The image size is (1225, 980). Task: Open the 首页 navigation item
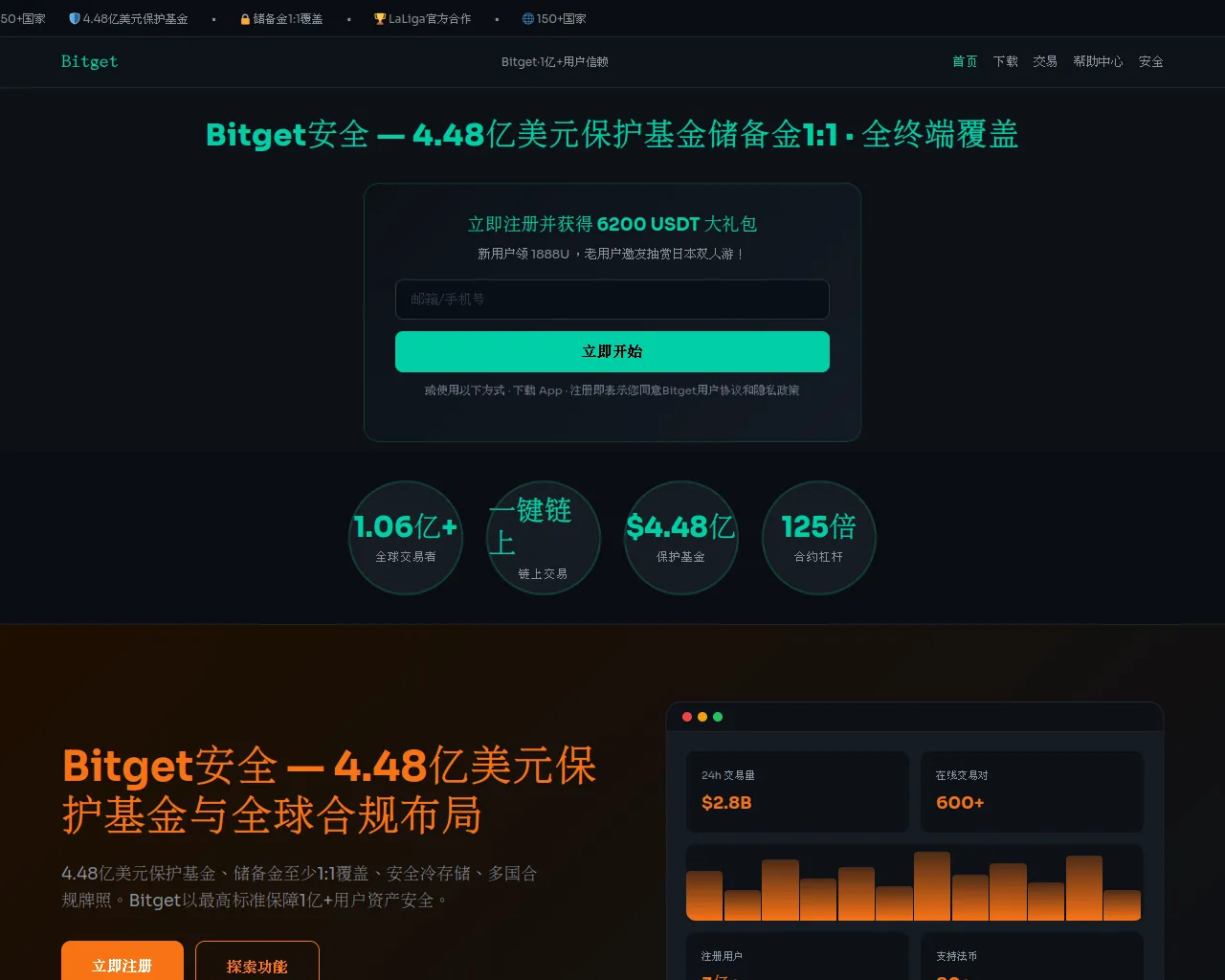coord(965,61)
